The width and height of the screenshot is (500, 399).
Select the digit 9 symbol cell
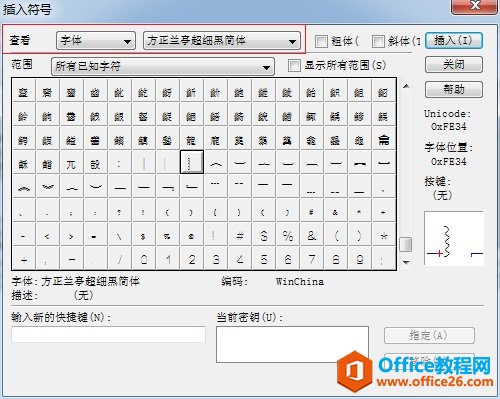[360, 259]
